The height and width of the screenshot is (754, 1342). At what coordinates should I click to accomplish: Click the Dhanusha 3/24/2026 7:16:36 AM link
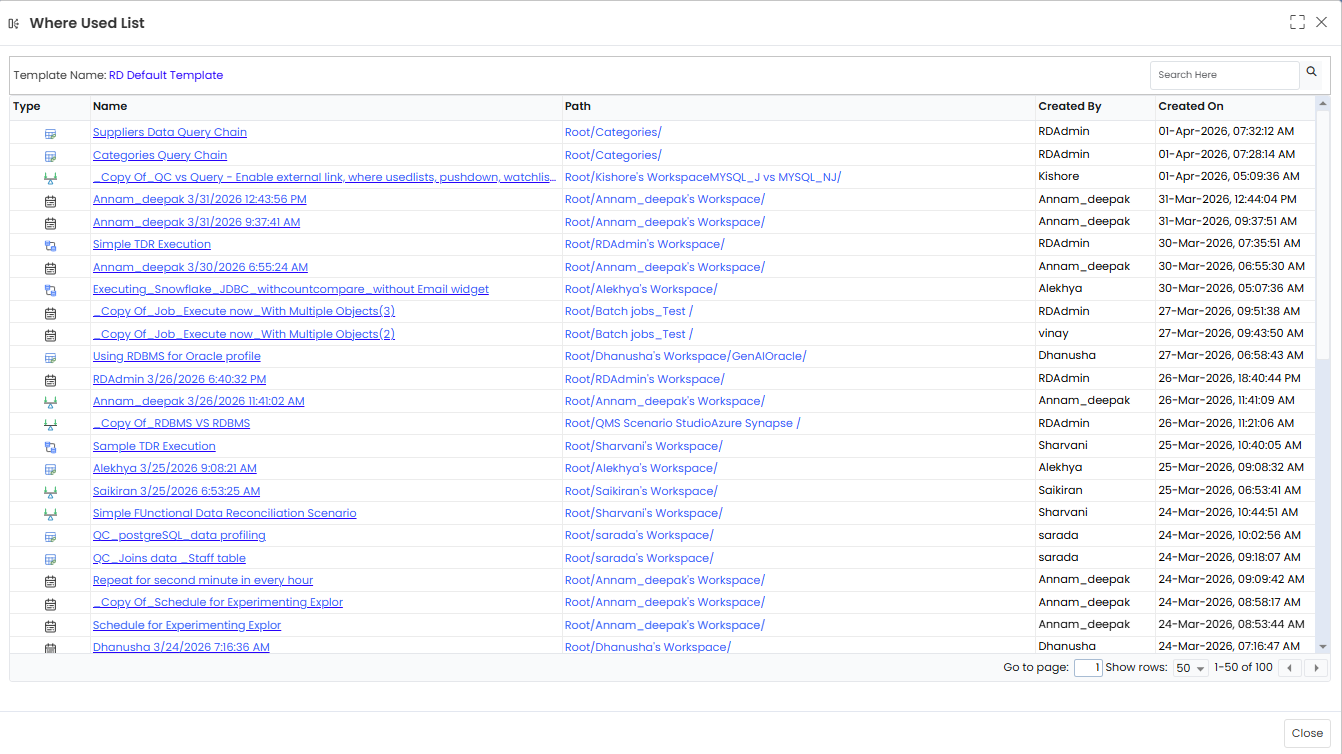181,647
